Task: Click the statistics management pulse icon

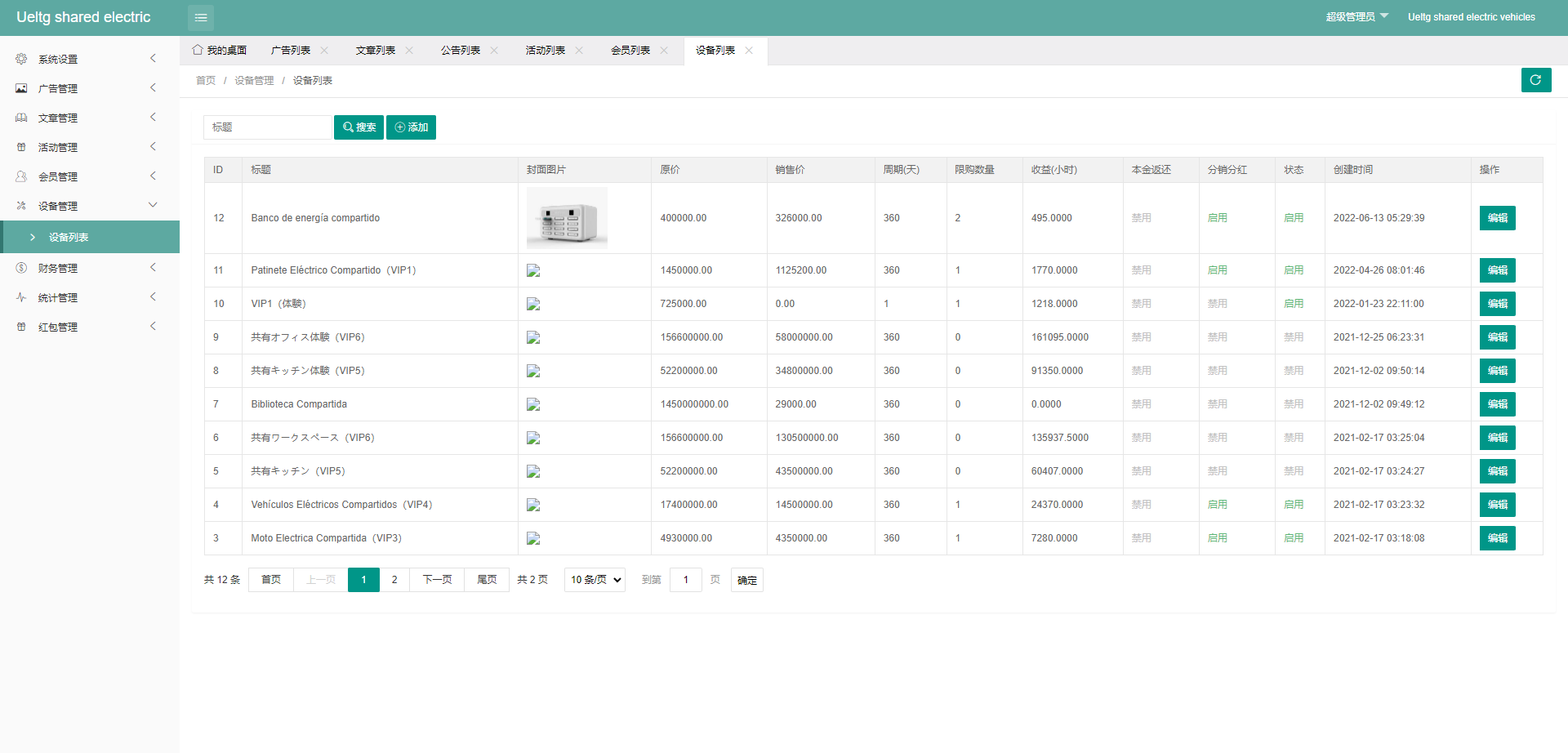Action: click(21, 297)
